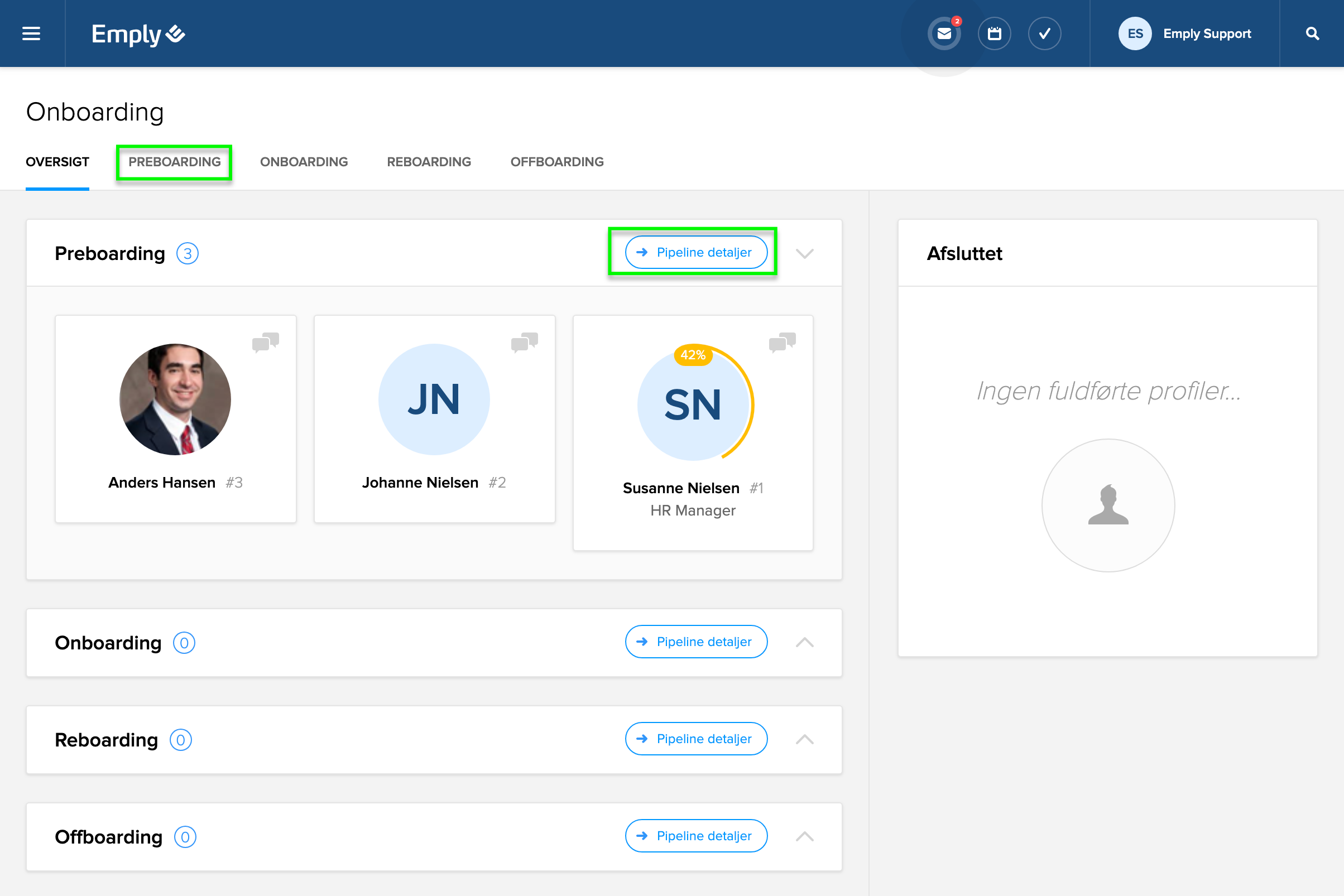Open the tasks checkmark icon
This screenshot has height=896, width=1344.
pos(1044,33)
